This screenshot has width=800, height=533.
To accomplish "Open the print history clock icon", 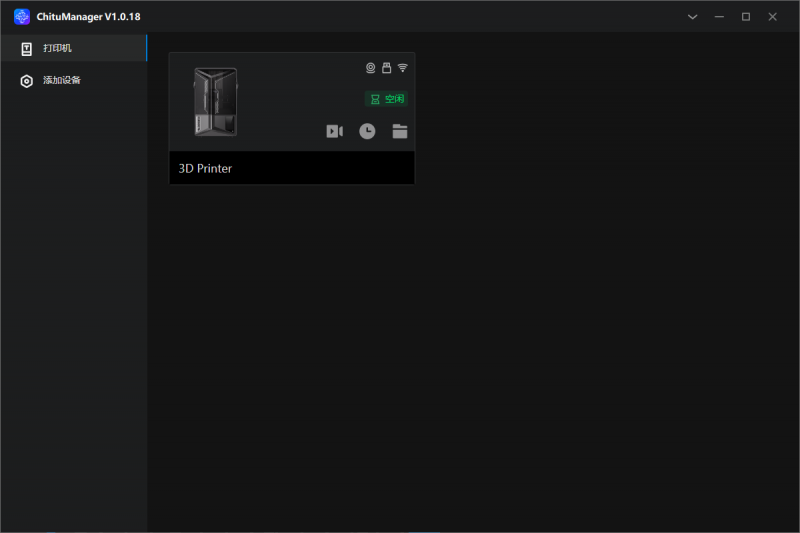I will pyautogui.click(x=367, y=131).
